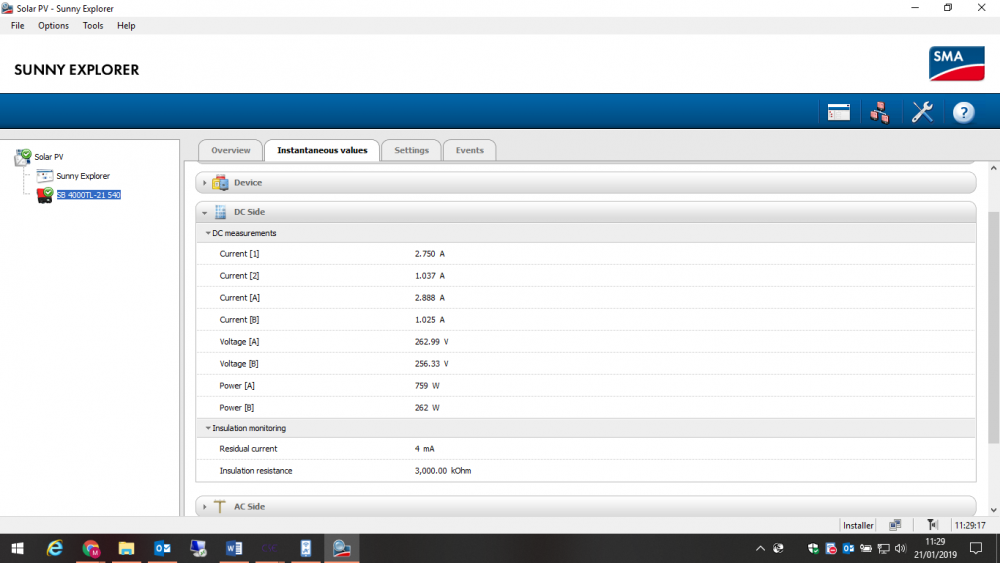Click the question mark help icon
Image resolution: width=1000 pixels, height=563 pixels.
pos(964,112)
